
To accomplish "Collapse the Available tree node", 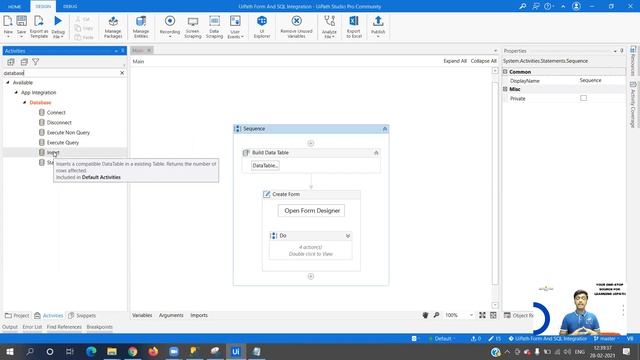I will coord(8,82).
